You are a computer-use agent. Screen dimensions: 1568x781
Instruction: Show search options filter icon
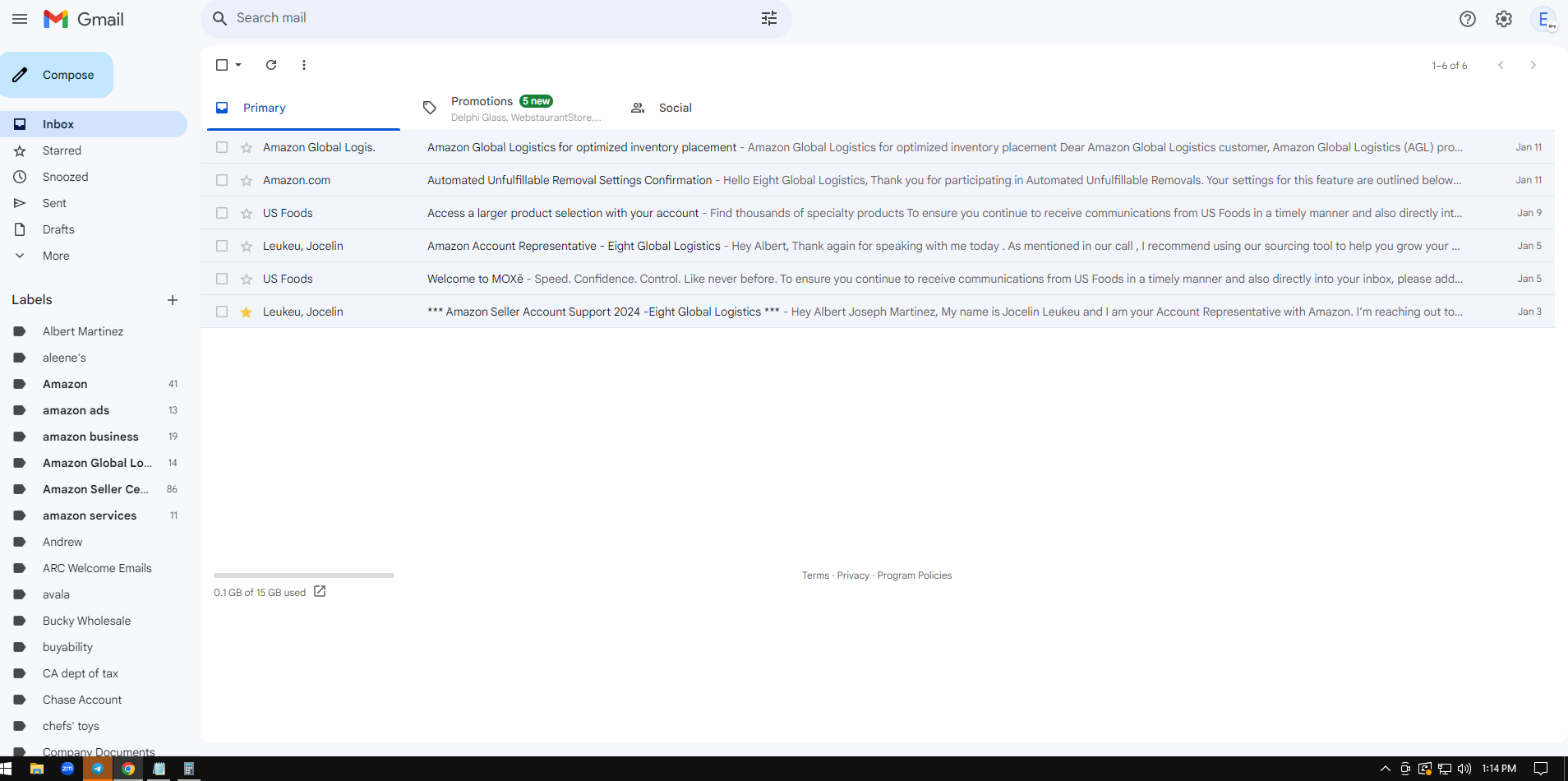pos(769,18)
